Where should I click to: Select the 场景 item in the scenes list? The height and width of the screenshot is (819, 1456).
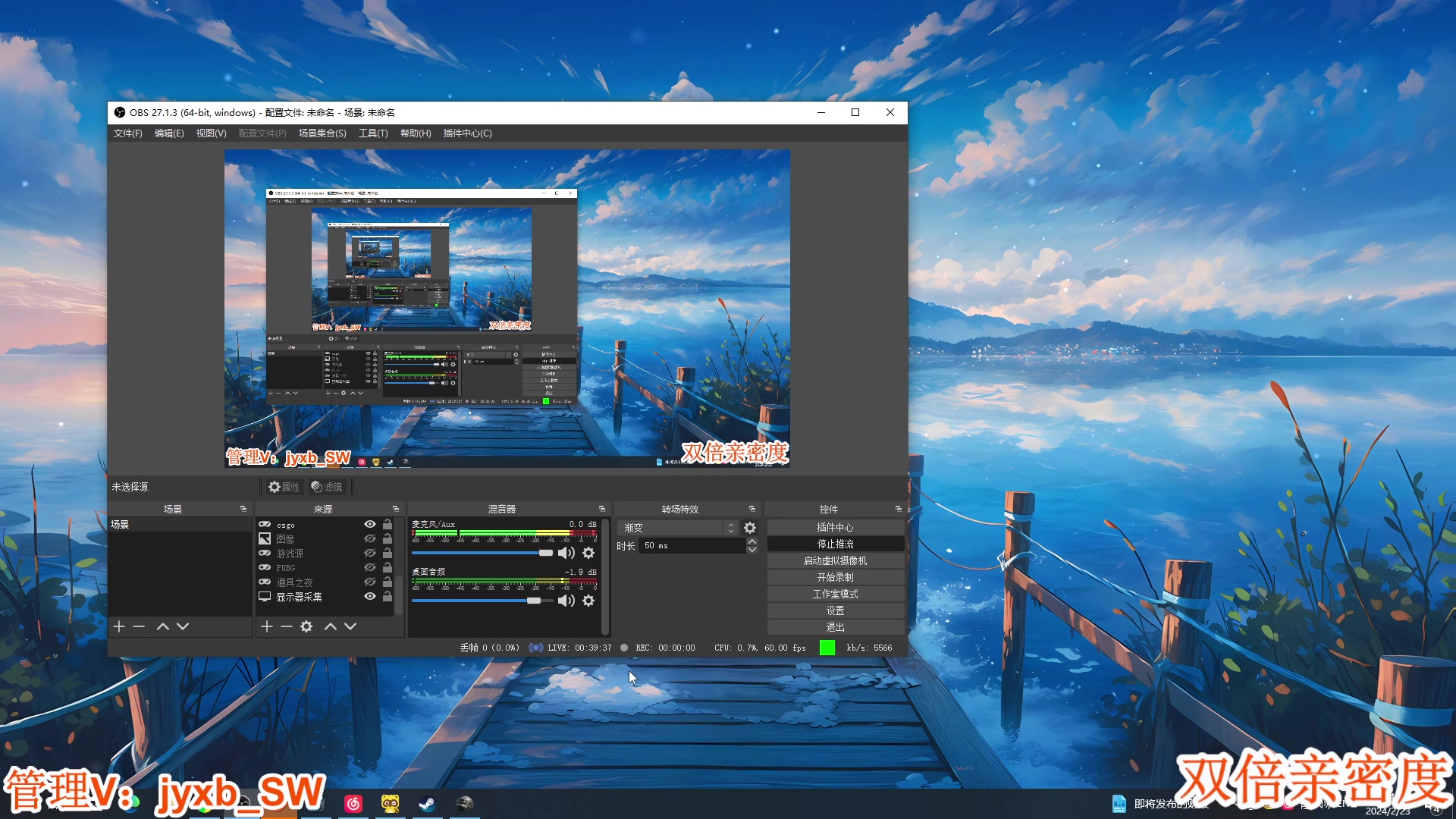tap(180, 524)
